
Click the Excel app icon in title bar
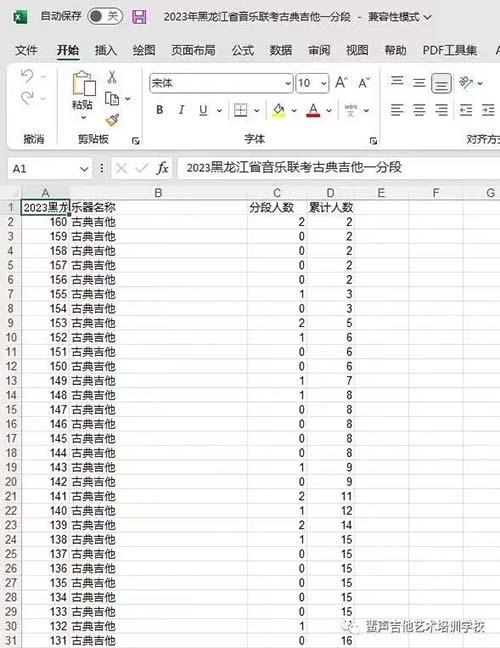tap(20, 17)
